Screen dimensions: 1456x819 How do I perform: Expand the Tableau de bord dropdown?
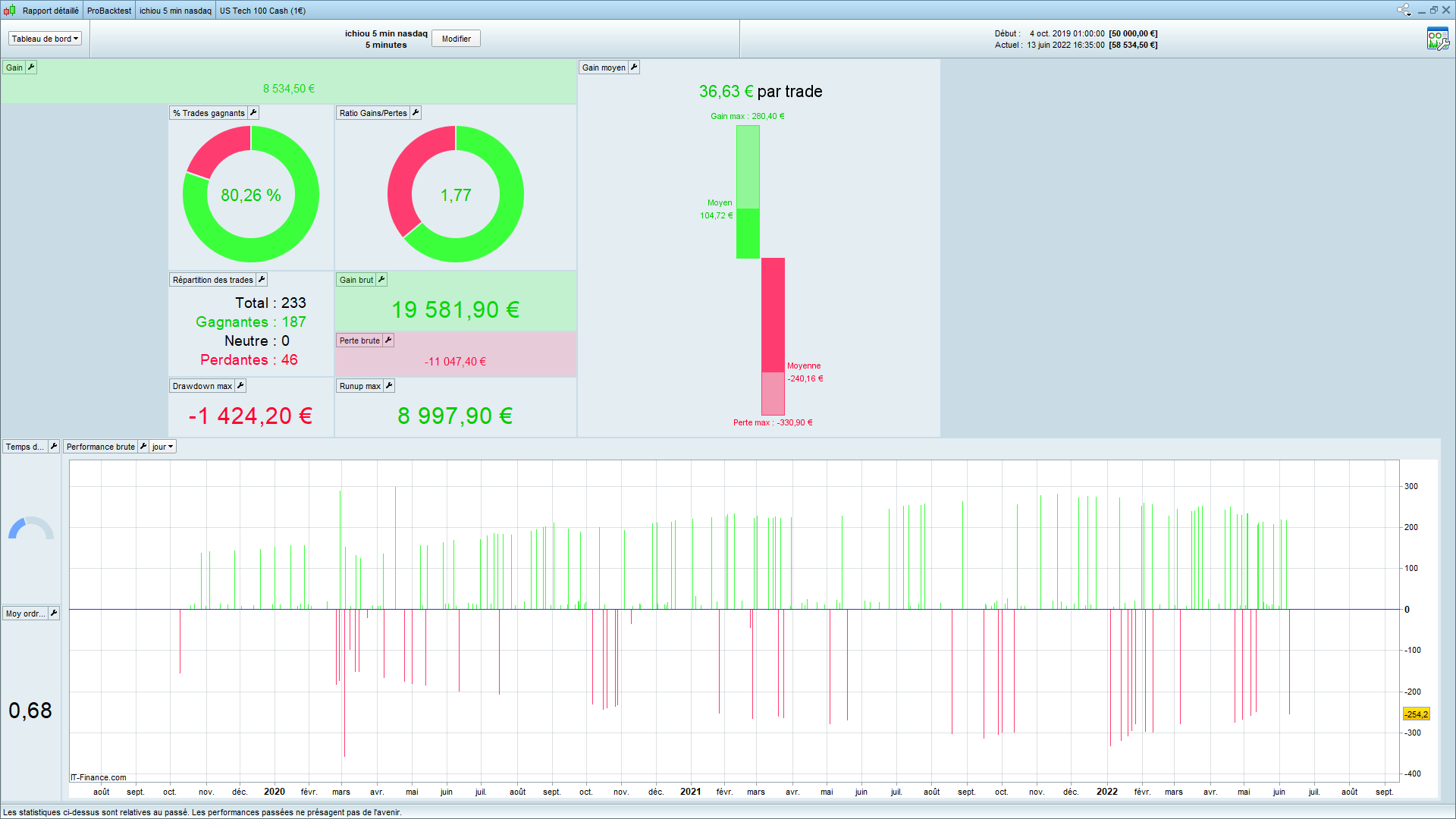pyautogui.click(x=45, y=39)
